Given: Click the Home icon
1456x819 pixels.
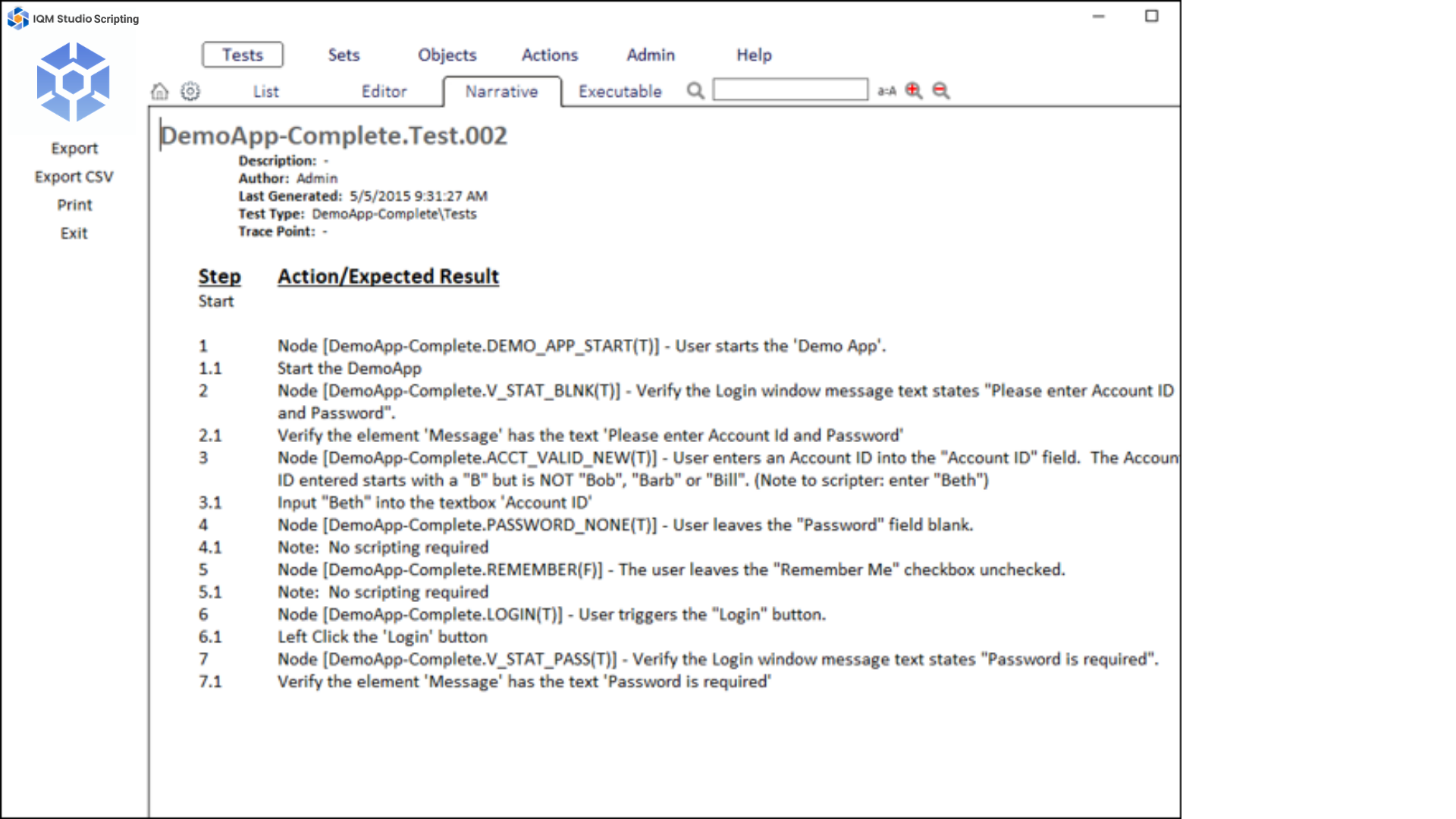Looking at the screenshot, I should coord(159,92).
